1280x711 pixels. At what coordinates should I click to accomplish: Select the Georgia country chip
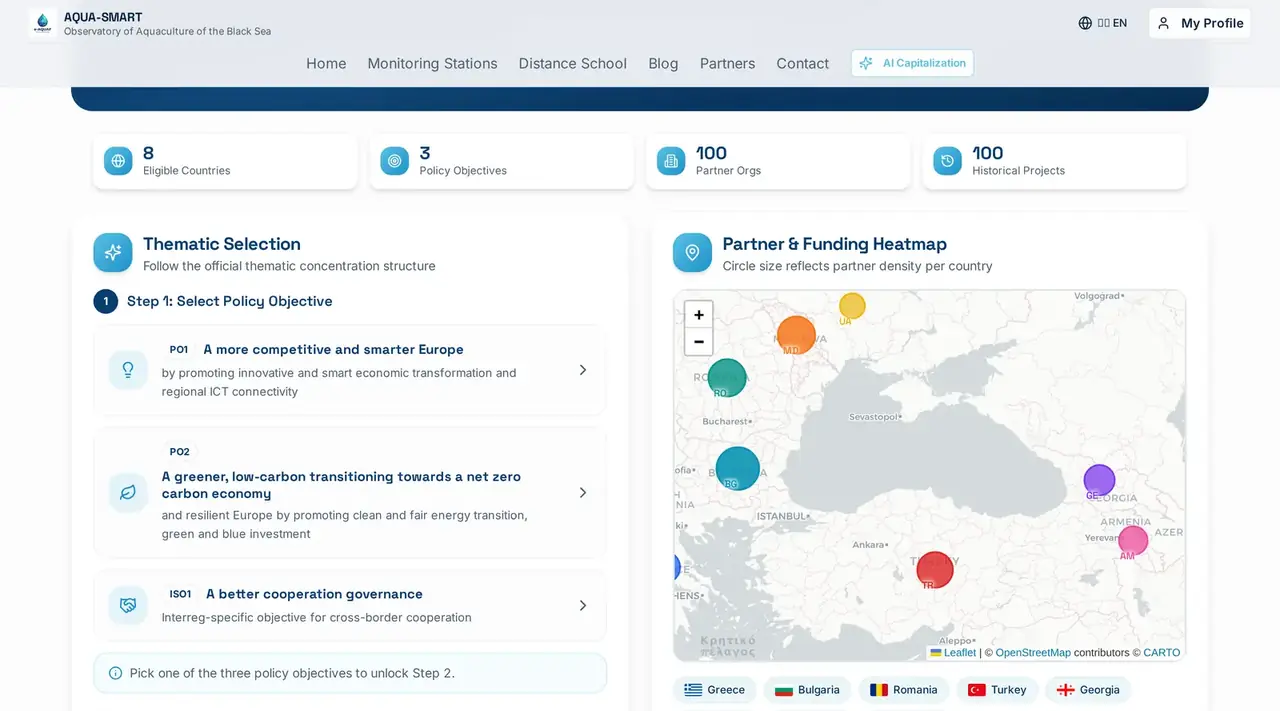1088,690
